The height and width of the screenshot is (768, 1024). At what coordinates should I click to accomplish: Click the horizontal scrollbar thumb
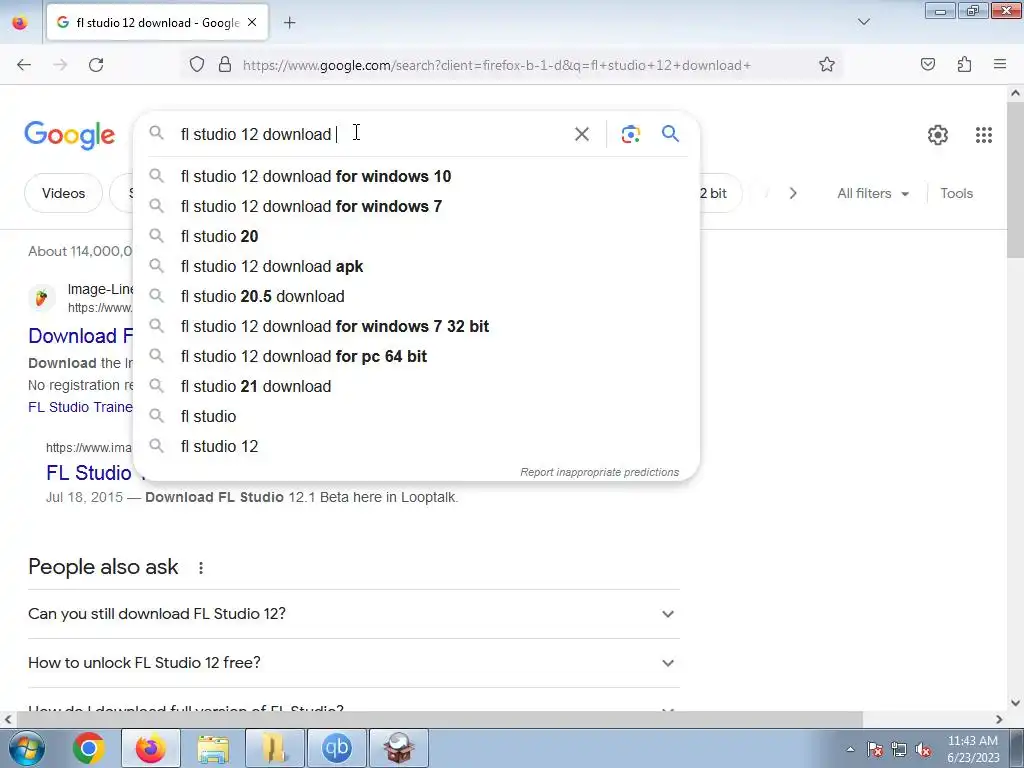click(439, 719)
